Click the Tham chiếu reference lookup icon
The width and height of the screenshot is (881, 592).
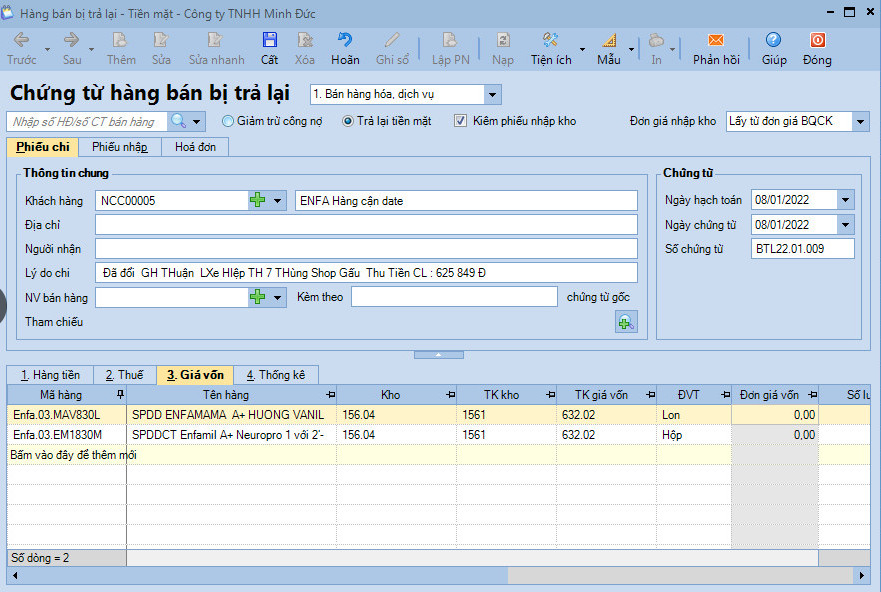(626, 322)
